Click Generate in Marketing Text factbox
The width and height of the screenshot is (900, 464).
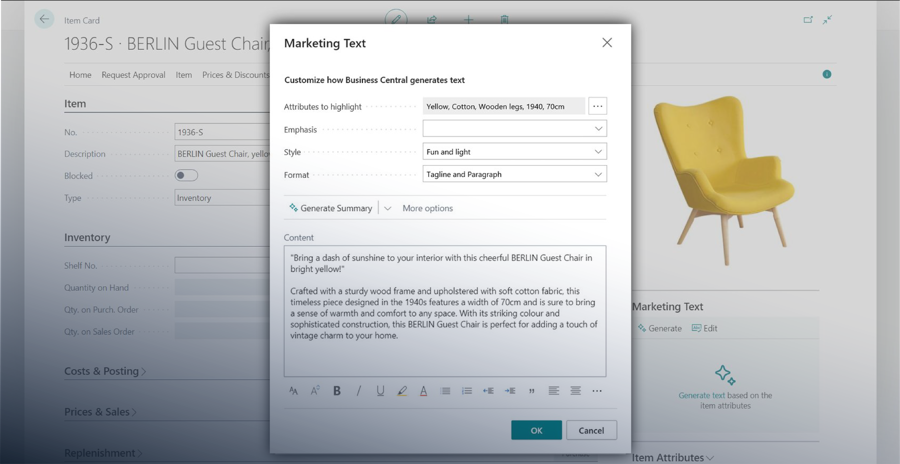[x=660, y=328]
